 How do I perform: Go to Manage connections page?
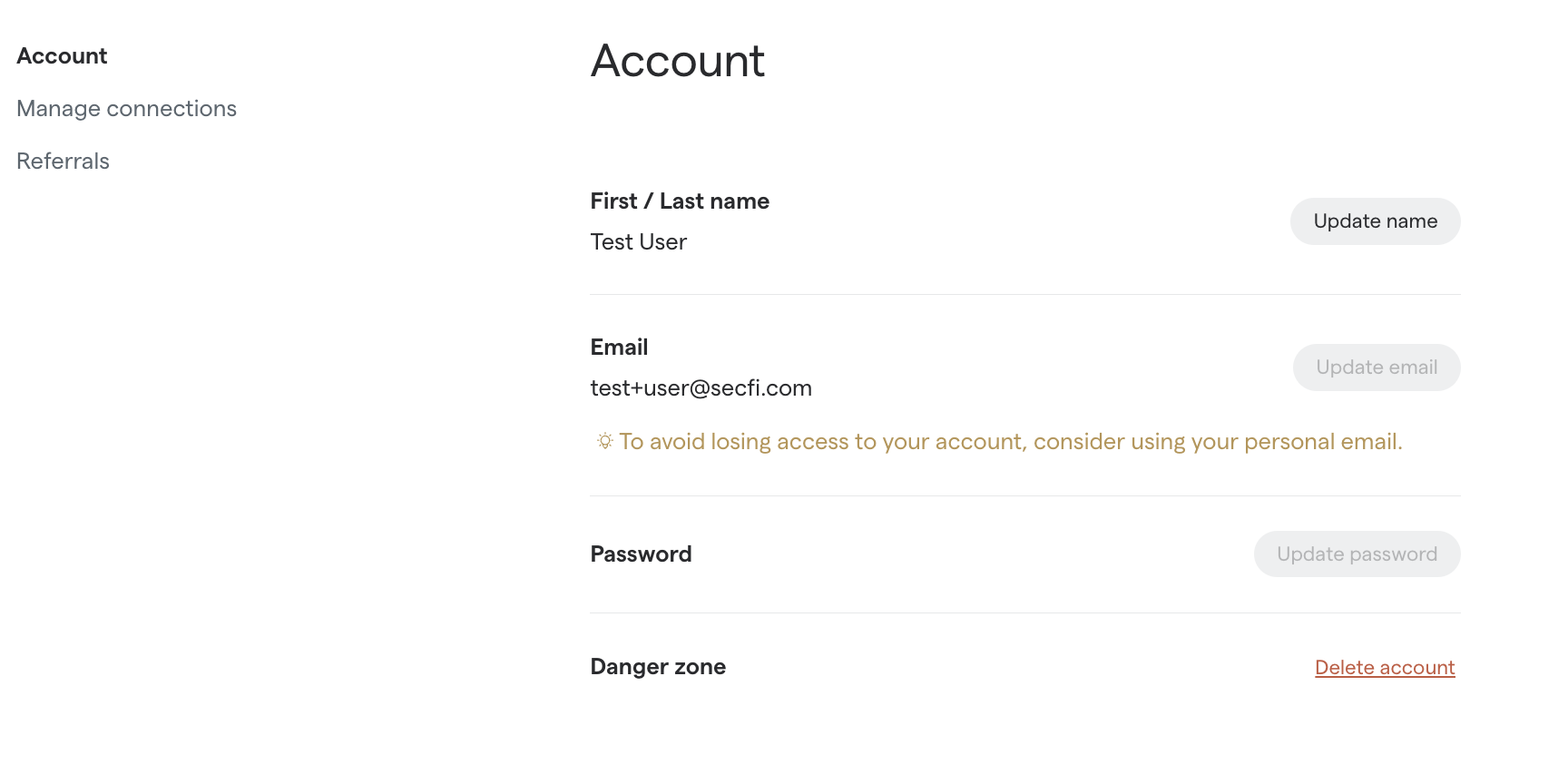coord(126,109)
